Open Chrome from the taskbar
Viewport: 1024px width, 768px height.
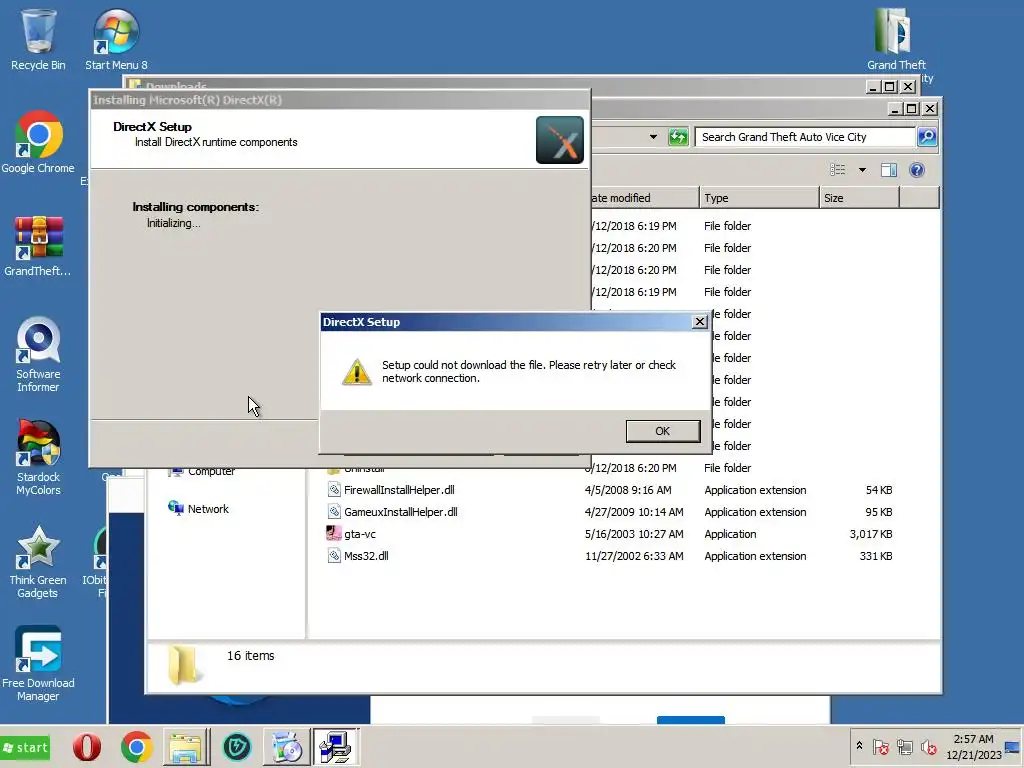(x=136, y=747)
